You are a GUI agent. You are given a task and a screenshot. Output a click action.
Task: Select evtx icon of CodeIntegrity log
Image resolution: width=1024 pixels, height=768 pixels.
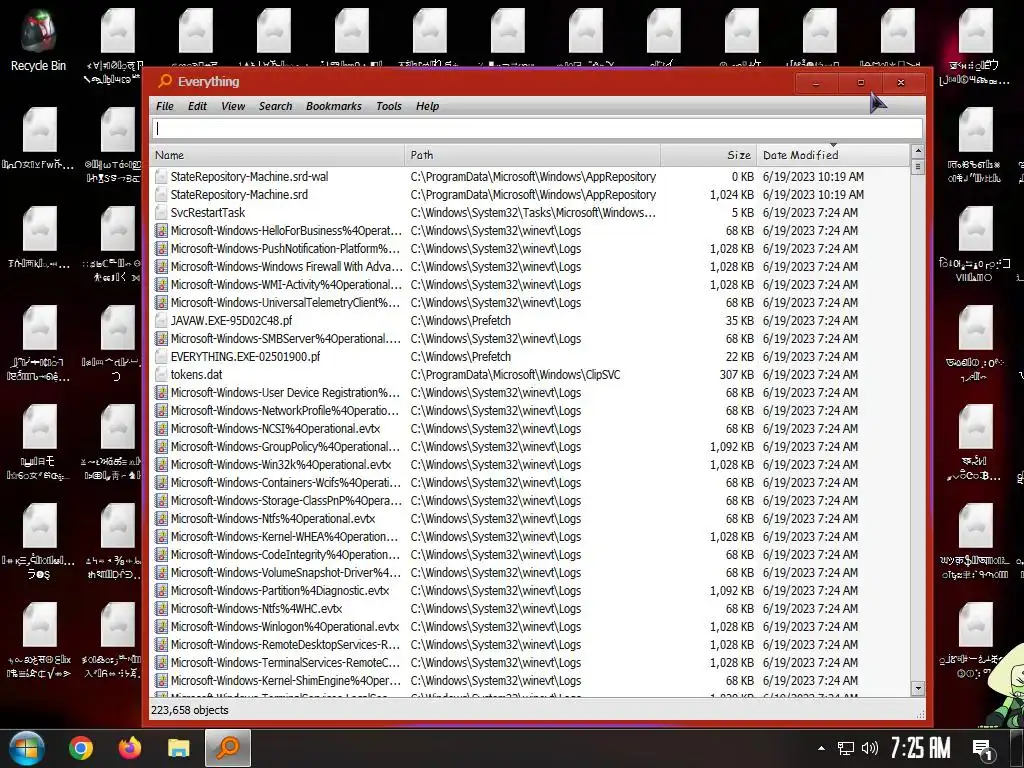point(161,555)
